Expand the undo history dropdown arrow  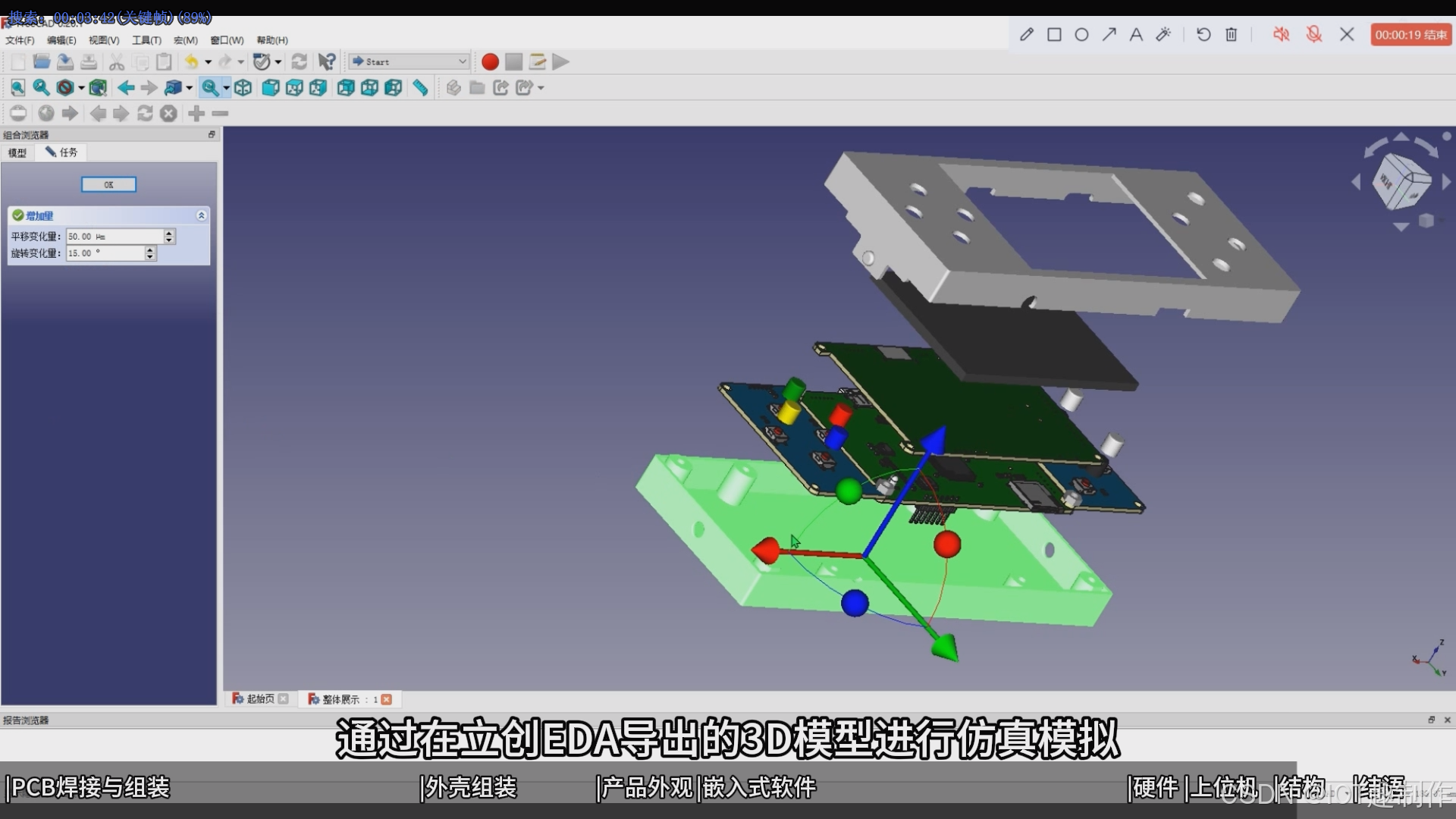(208, 62)
